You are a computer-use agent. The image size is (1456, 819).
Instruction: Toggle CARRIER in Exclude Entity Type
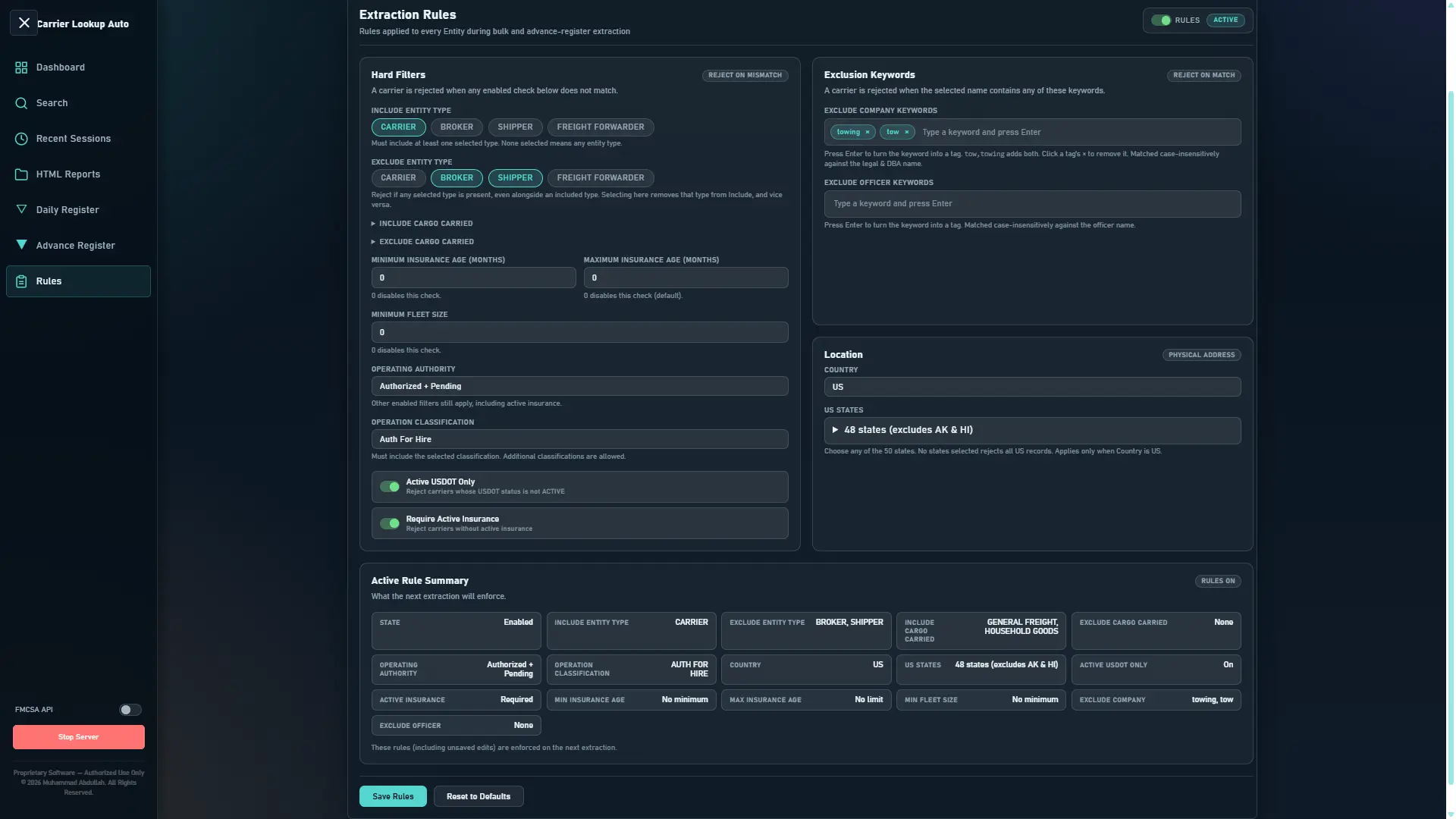tap(398, 178)
